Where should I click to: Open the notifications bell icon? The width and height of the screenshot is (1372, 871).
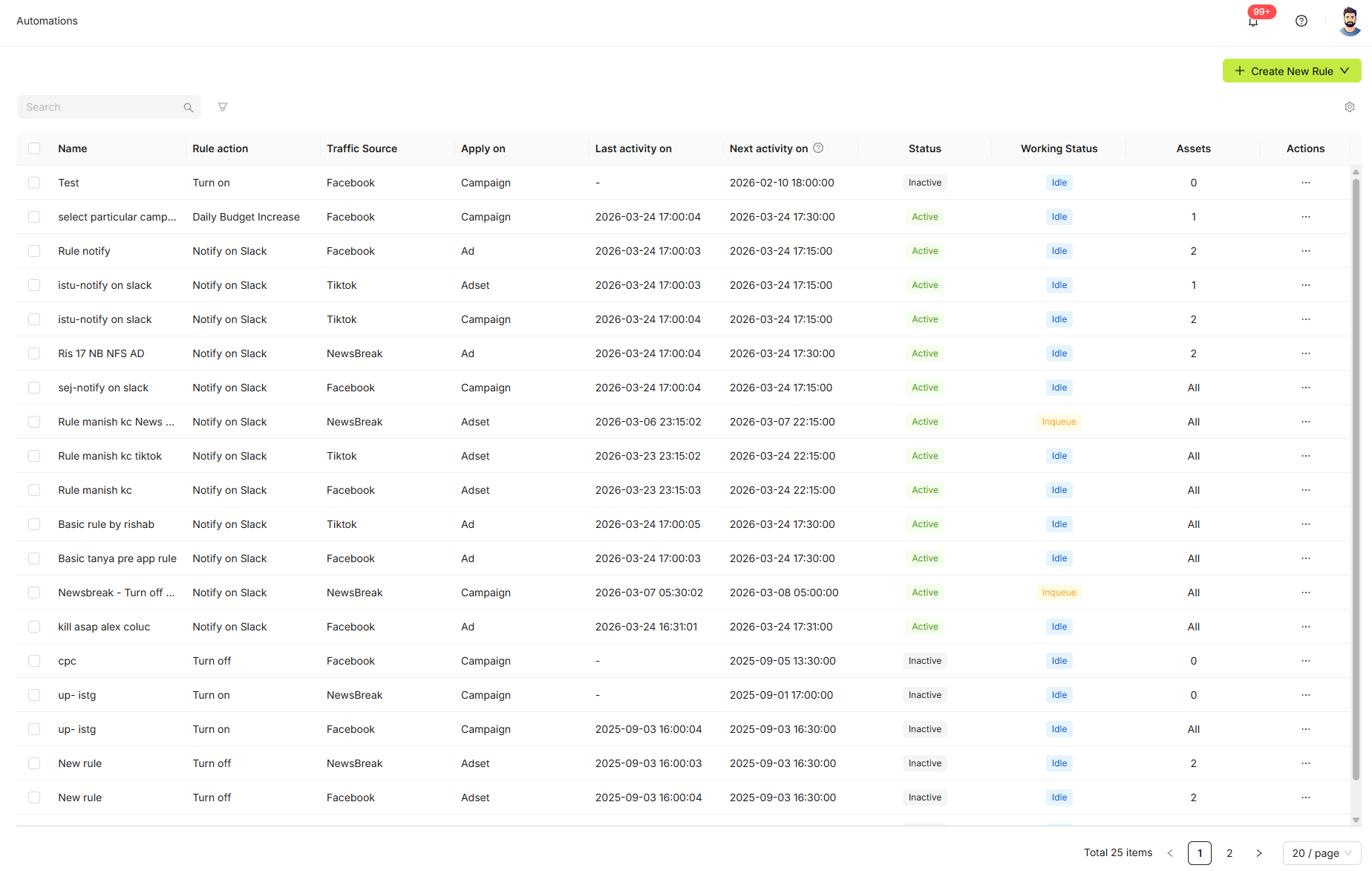tap(1253, 22)
